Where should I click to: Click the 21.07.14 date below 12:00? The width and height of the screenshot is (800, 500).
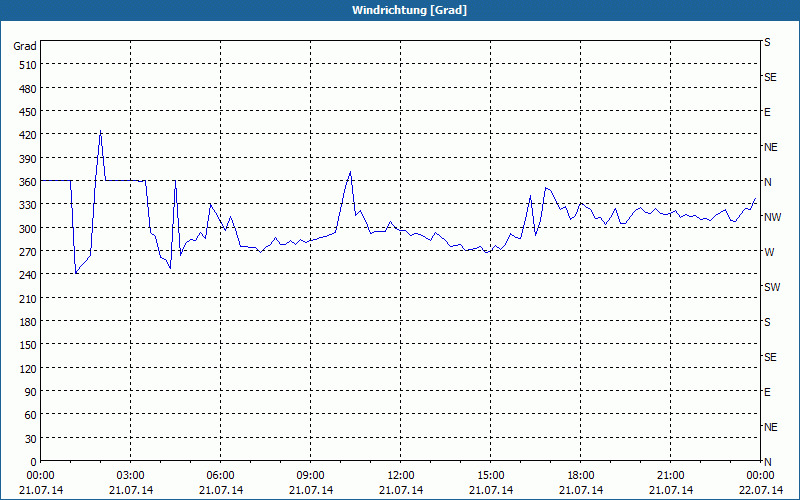point(401,490)
